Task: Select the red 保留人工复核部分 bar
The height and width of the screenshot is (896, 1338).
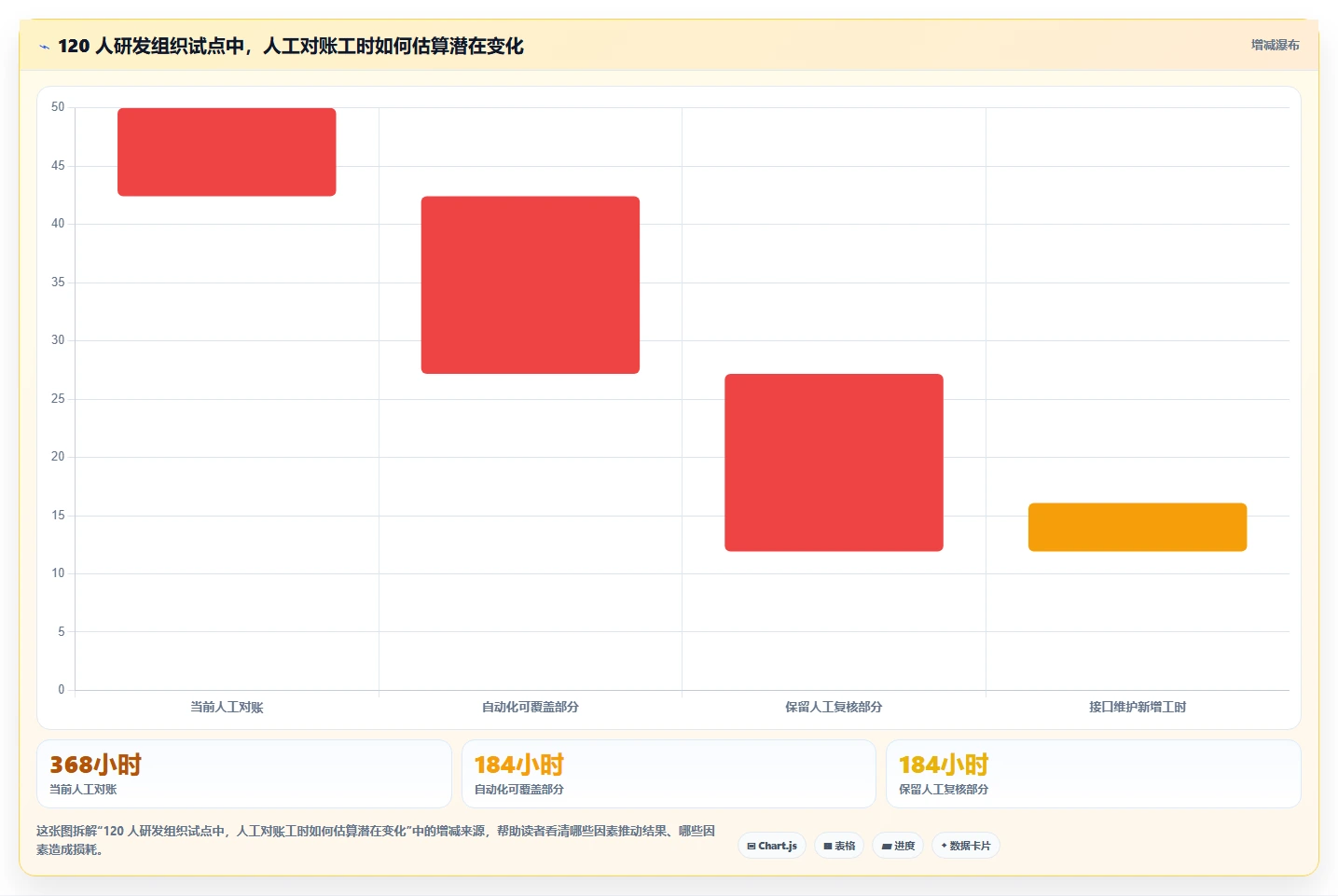Action: 834,462
